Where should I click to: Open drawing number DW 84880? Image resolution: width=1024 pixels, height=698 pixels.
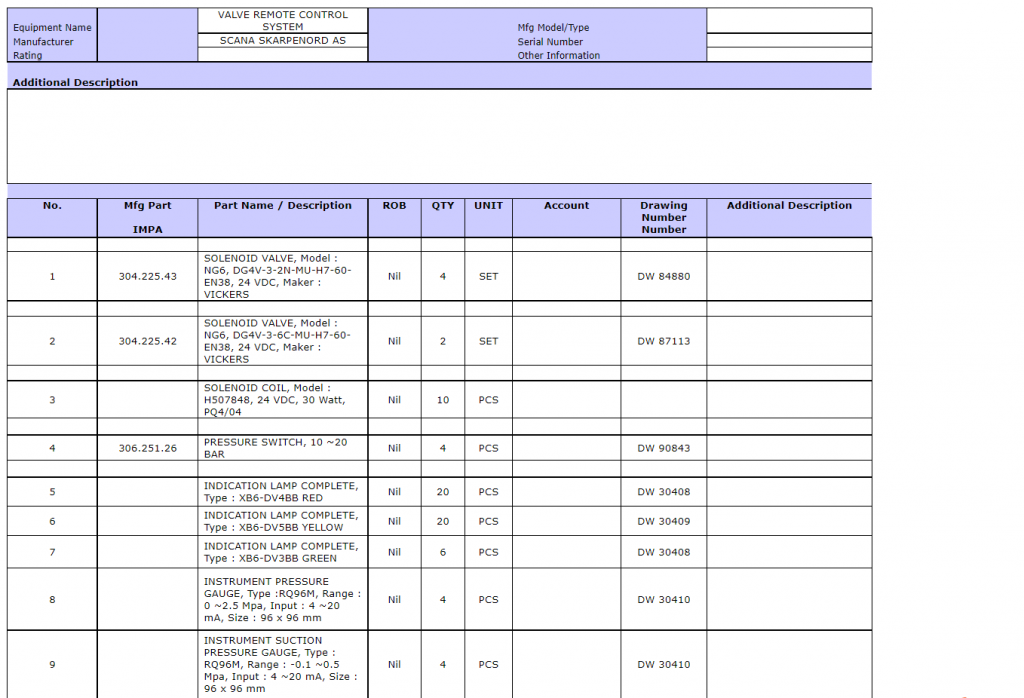[x=664, y=276]
